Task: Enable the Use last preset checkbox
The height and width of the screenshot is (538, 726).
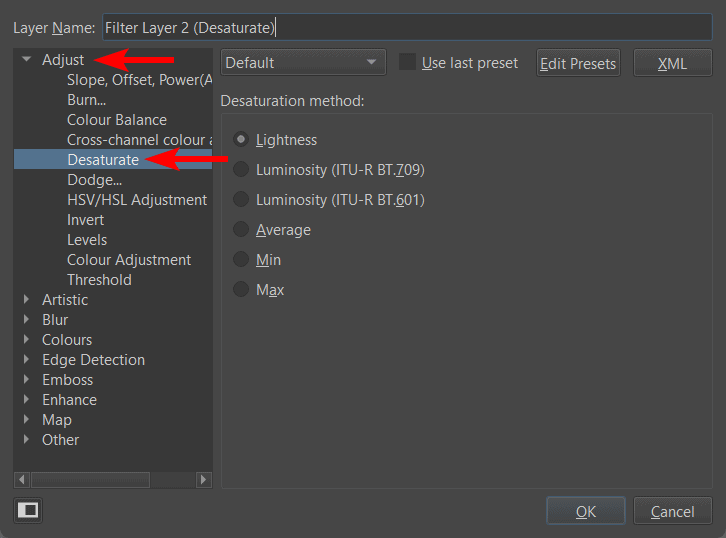Action: point(407,62)
